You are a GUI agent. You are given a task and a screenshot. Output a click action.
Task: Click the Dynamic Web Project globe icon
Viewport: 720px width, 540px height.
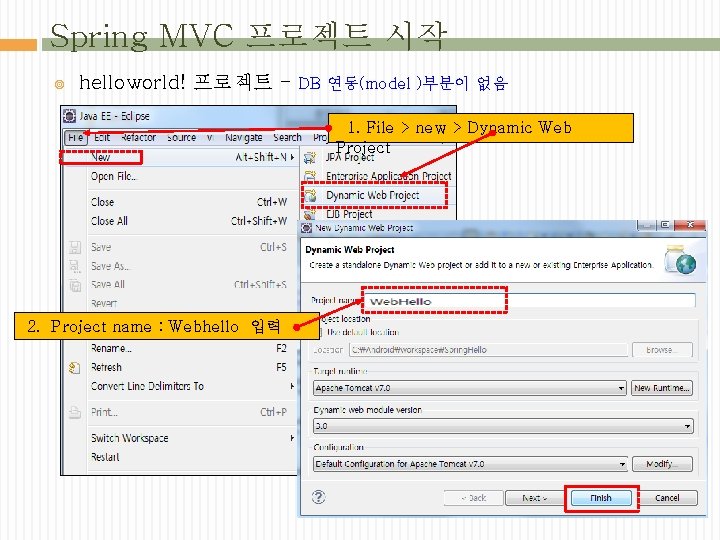tap(311, 196)
